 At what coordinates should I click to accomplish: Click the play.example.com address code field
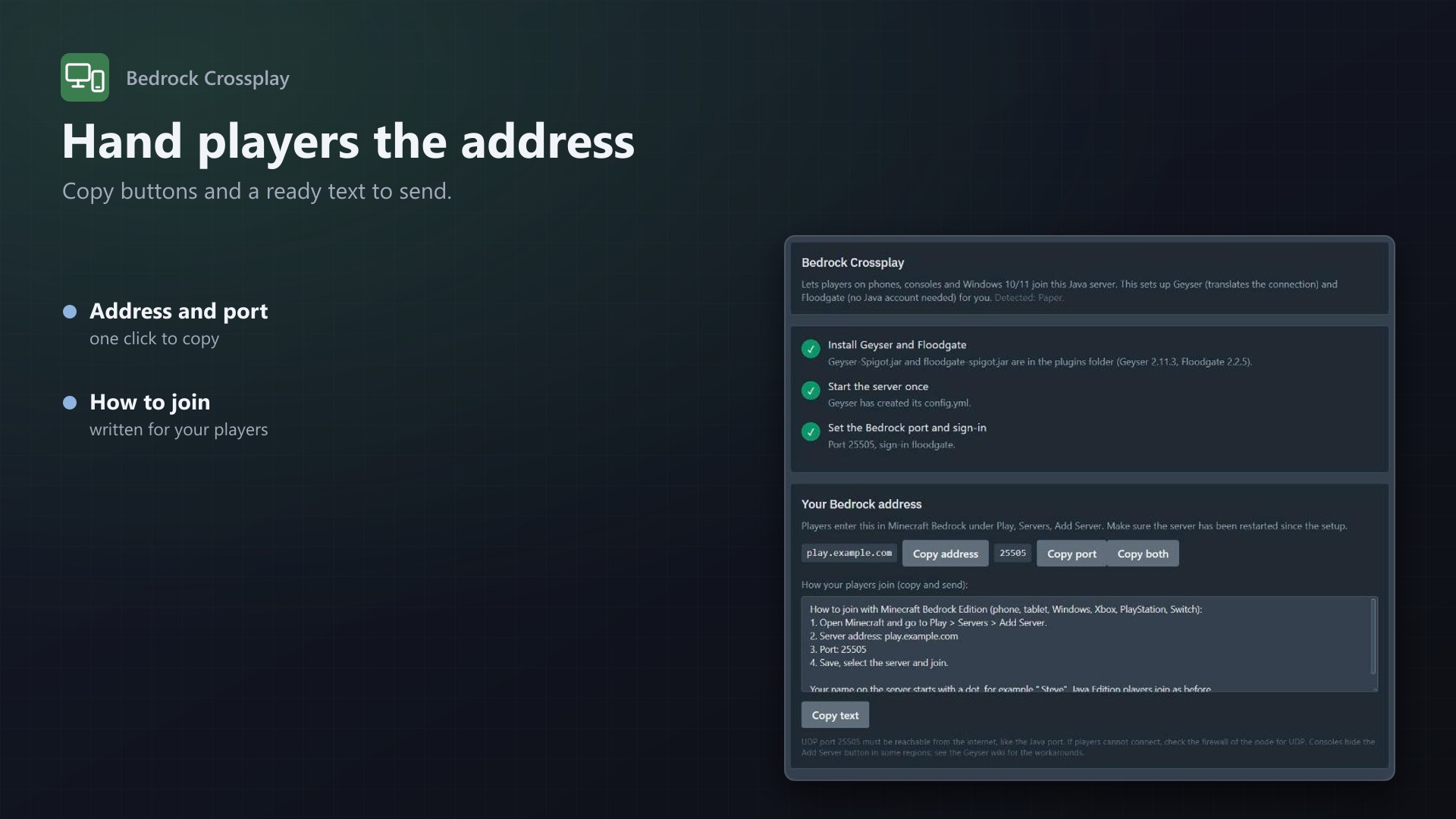pos(849,553)
